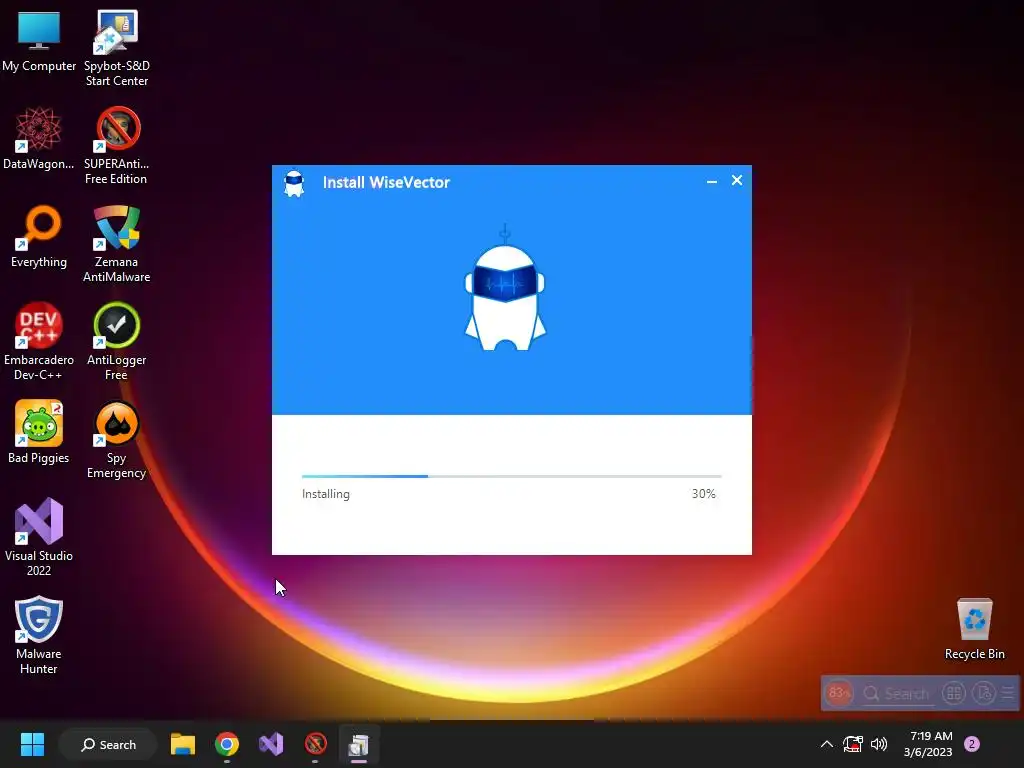The height and width of the screenshot is (768, 1024).
Task: Open AntiLogger Free shortcut
Action: click(x=116, y=342)
